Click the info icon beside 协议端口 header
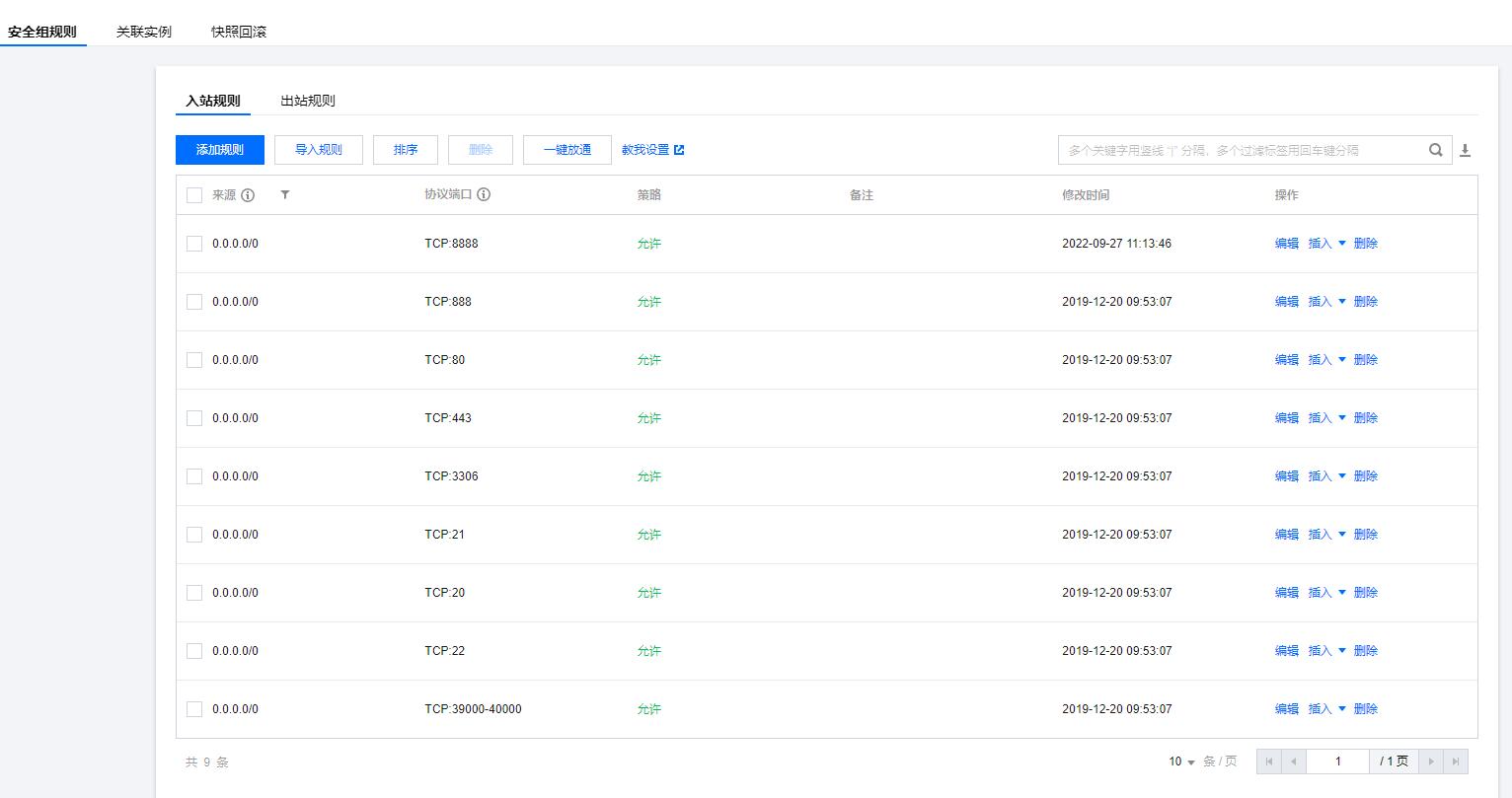Screen dimensions: 1512x798 (484, 194)
